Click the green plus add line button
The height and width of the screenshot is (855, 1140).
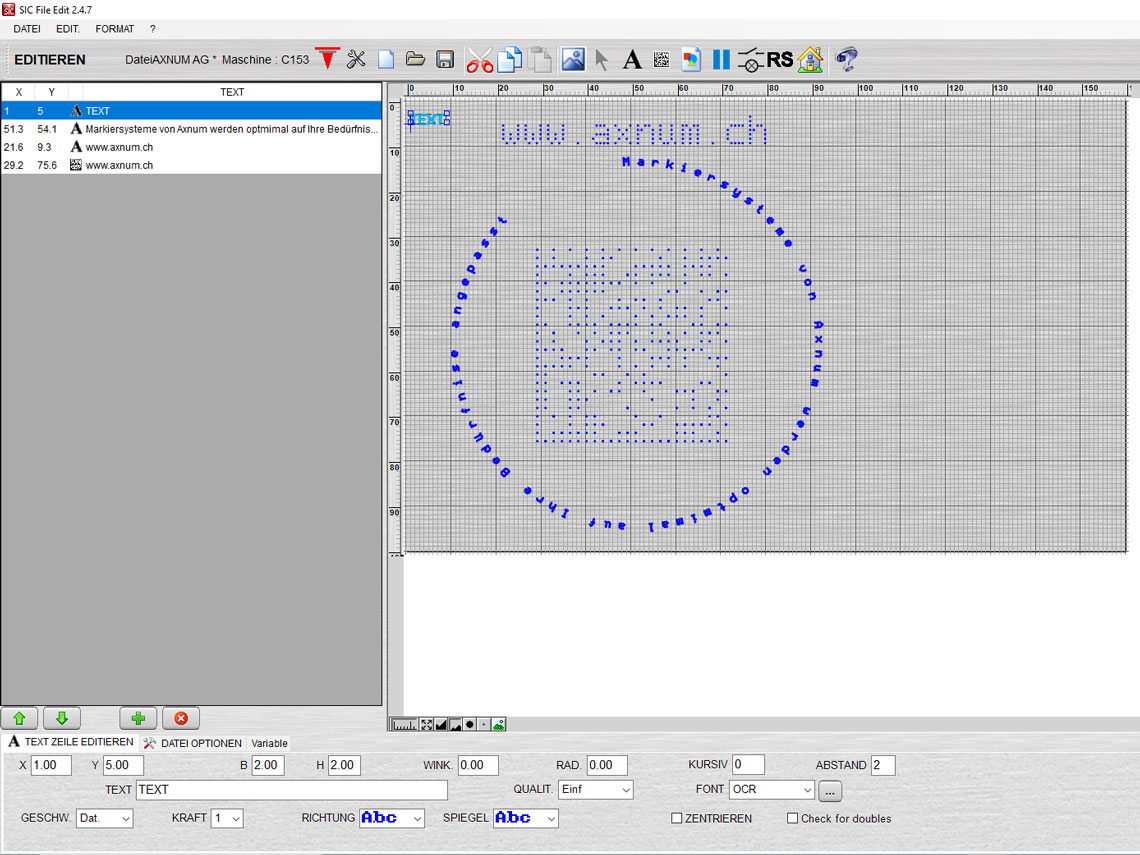pyautogui.click(x=138, y=718)
